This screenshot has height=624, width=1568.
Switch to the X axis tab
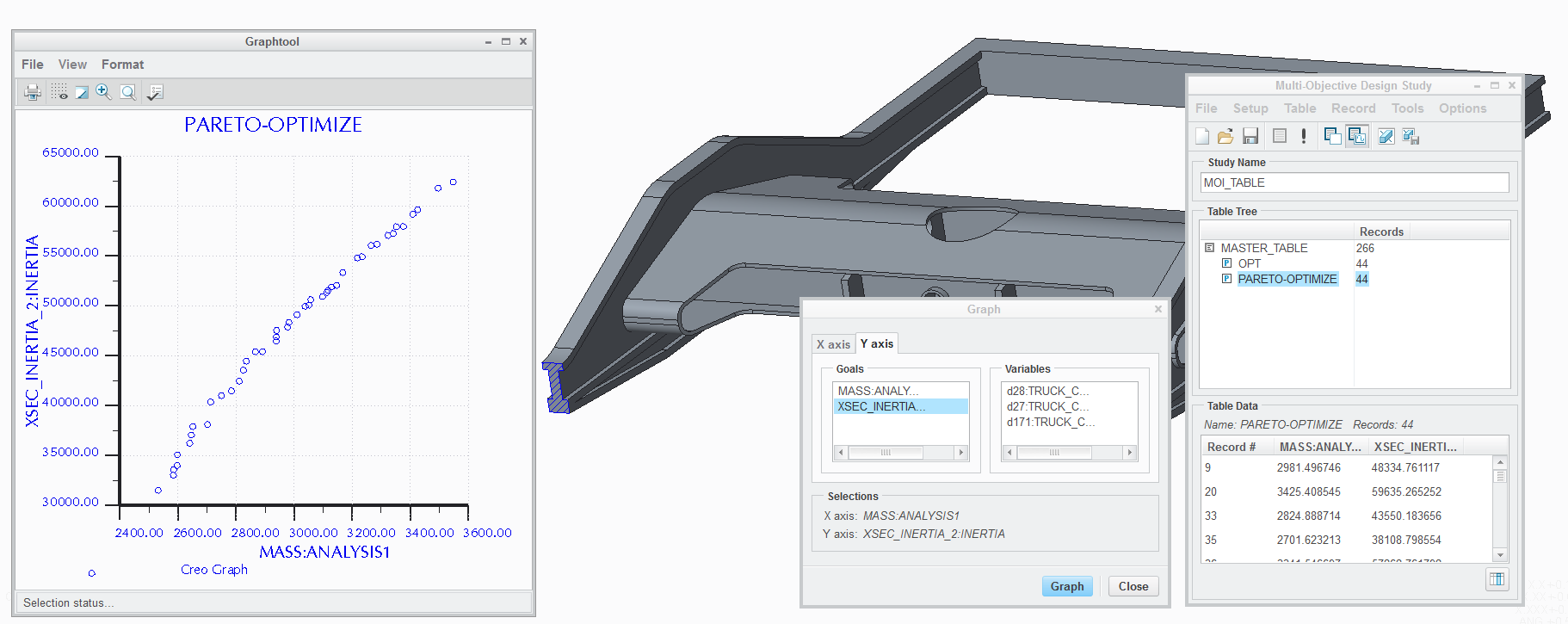pyautogui.click(x=833, y=344)
